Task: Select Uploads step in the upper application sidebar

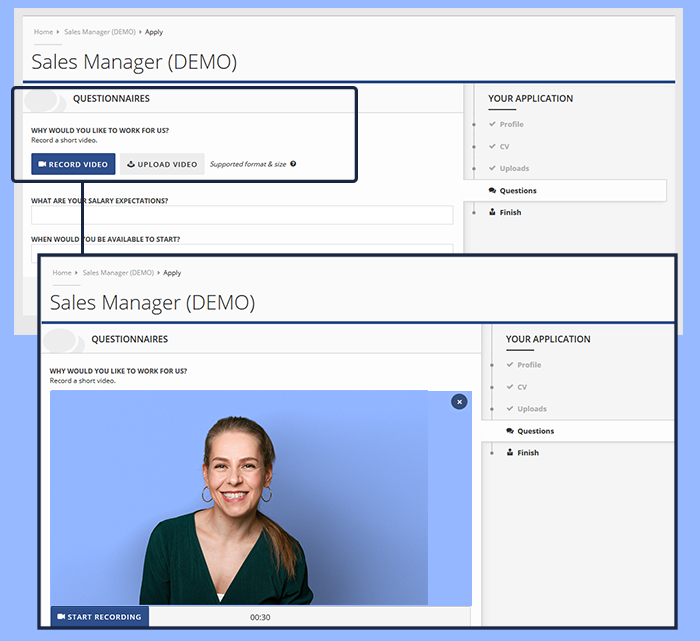Action: [x=514, y=168]
